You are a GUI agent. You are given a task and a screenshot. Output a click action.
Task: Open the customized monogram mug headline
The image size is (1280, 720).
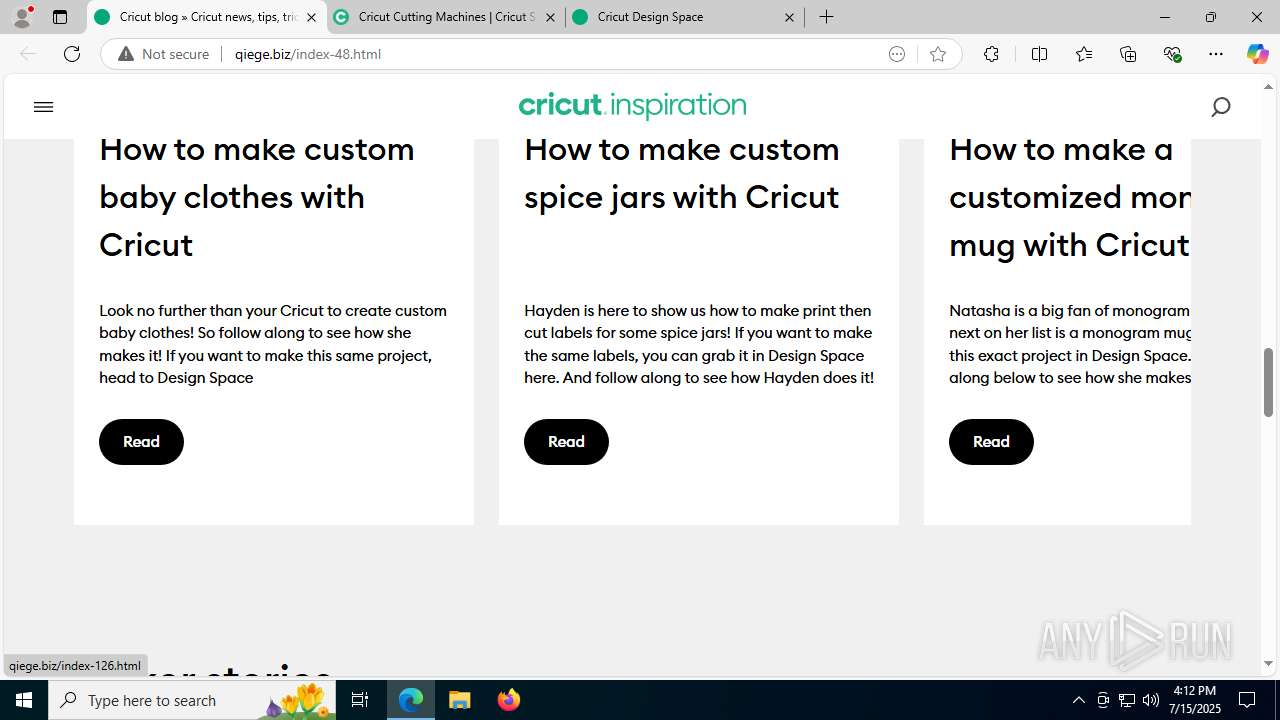1070,197
